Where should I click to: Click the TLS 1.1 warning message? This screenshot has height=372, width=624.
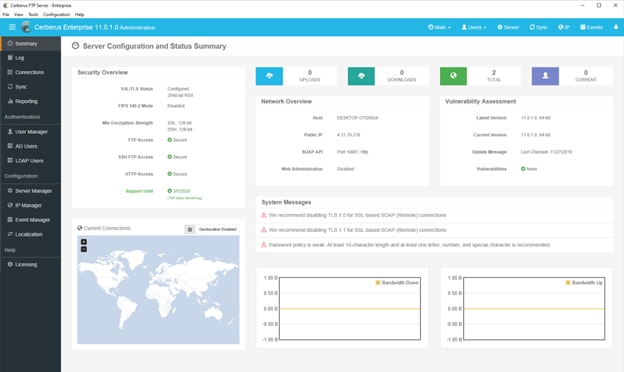click(357, 230)
